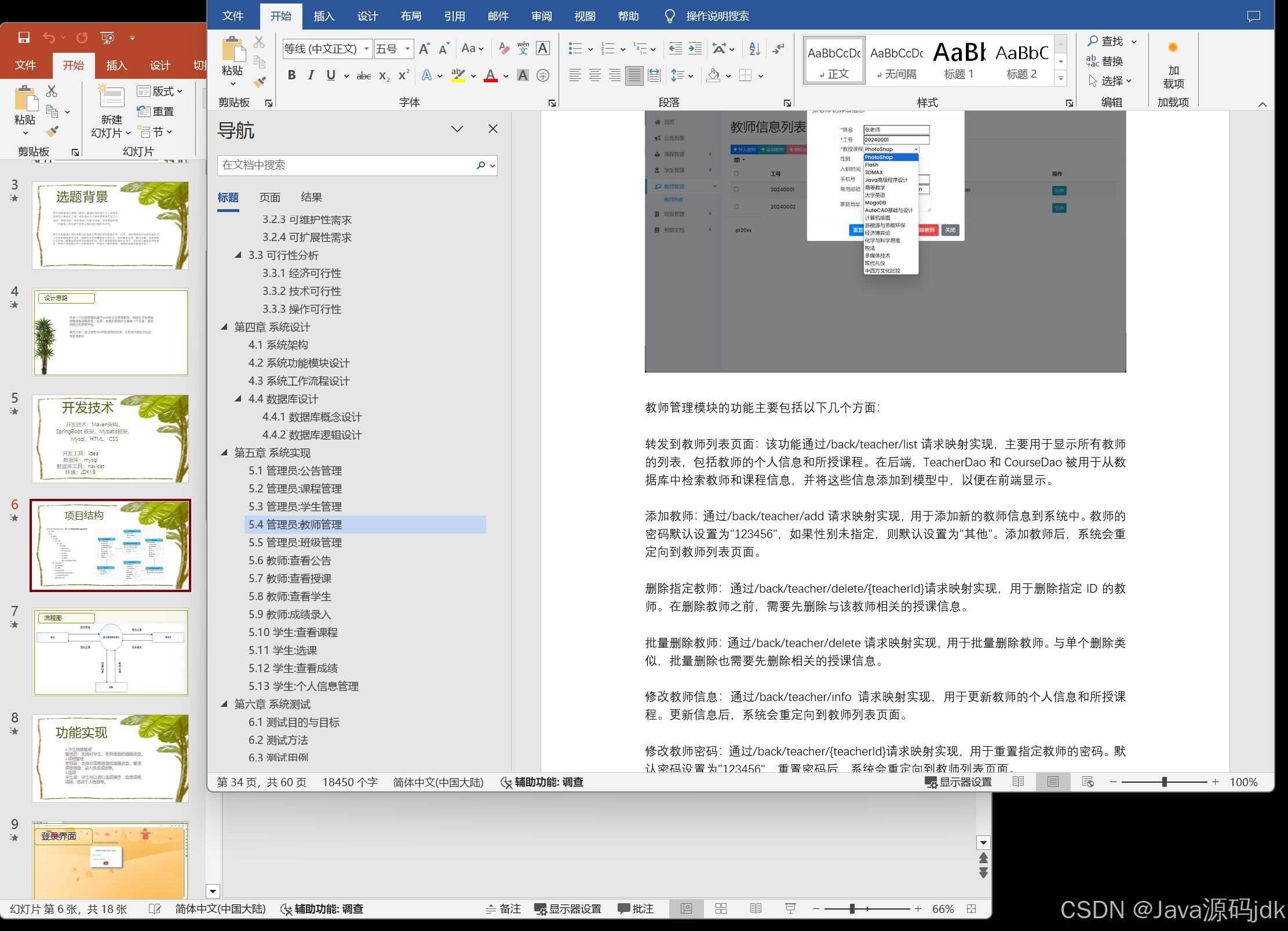This screenshot has height=931, width=1288.
Task: Open 版式 layout dropdown in PowerPoint
Action: pos(160,91)
